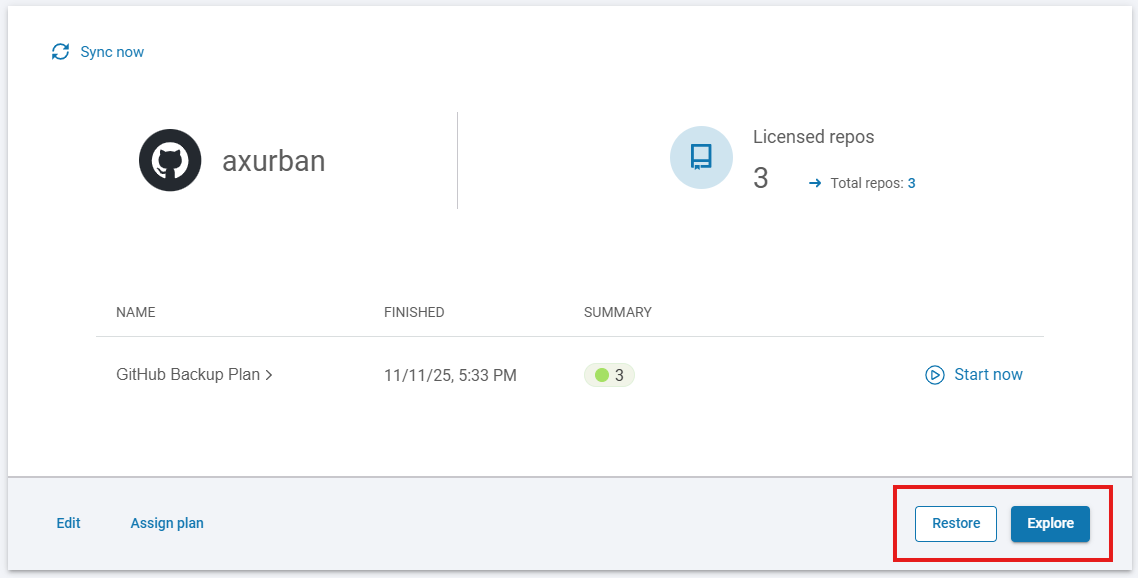
Task: Open the Assign plan option
Action: 167,523
